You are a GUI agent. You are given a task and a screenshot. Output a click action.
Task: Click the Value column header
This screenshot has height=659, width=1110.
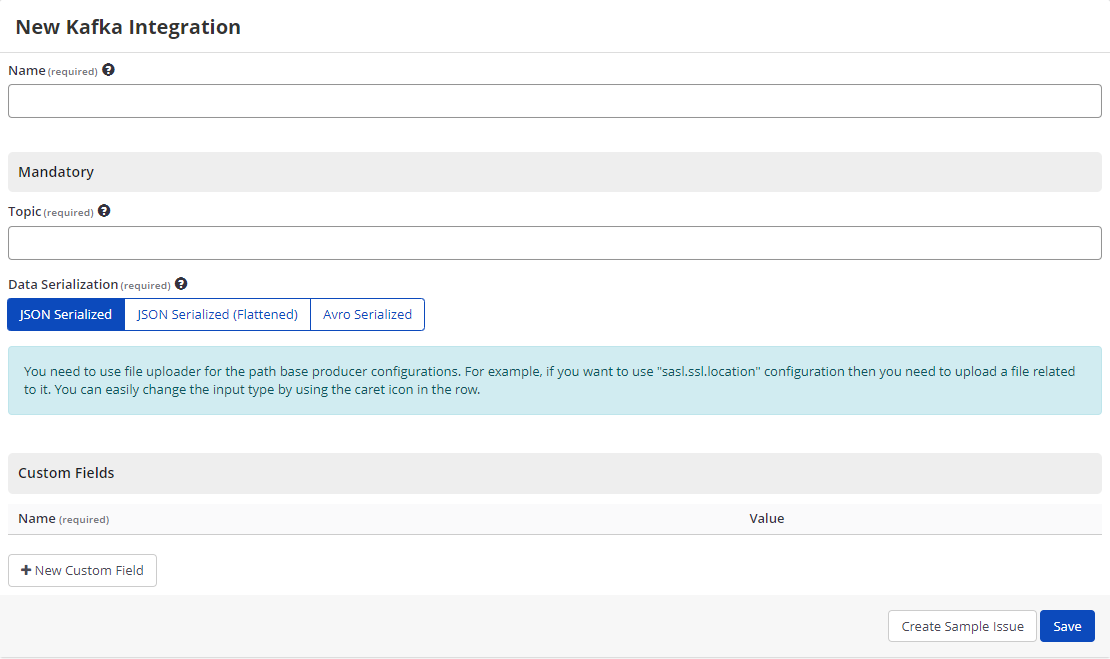(x=767, y=518)
